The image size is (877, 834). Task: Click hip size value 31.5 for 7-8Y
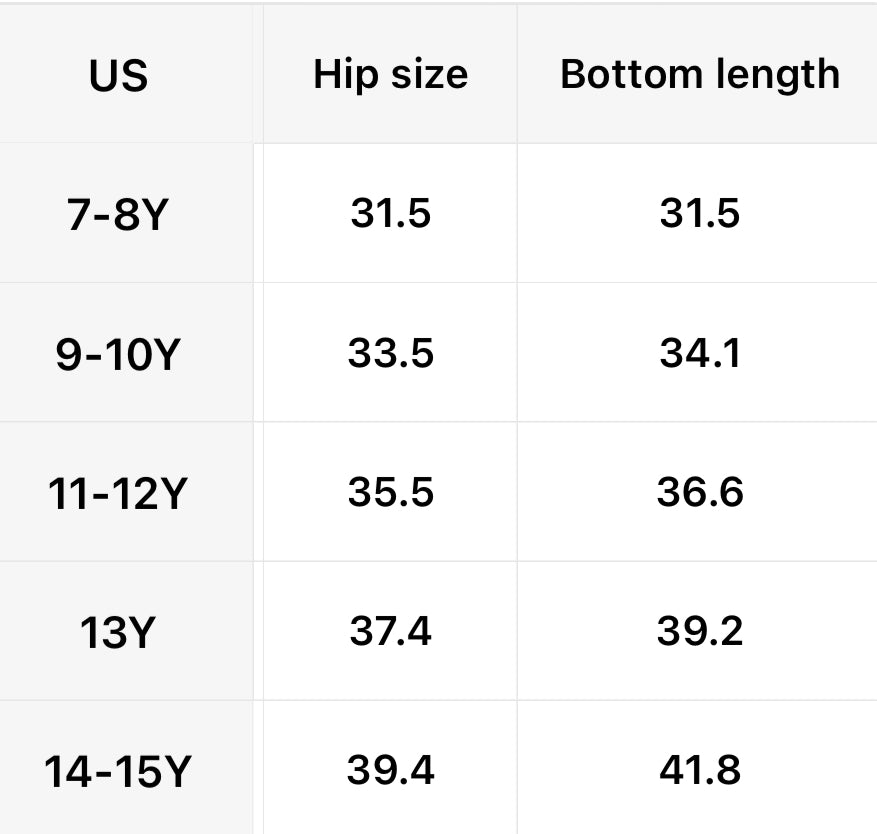click(390, 213)
